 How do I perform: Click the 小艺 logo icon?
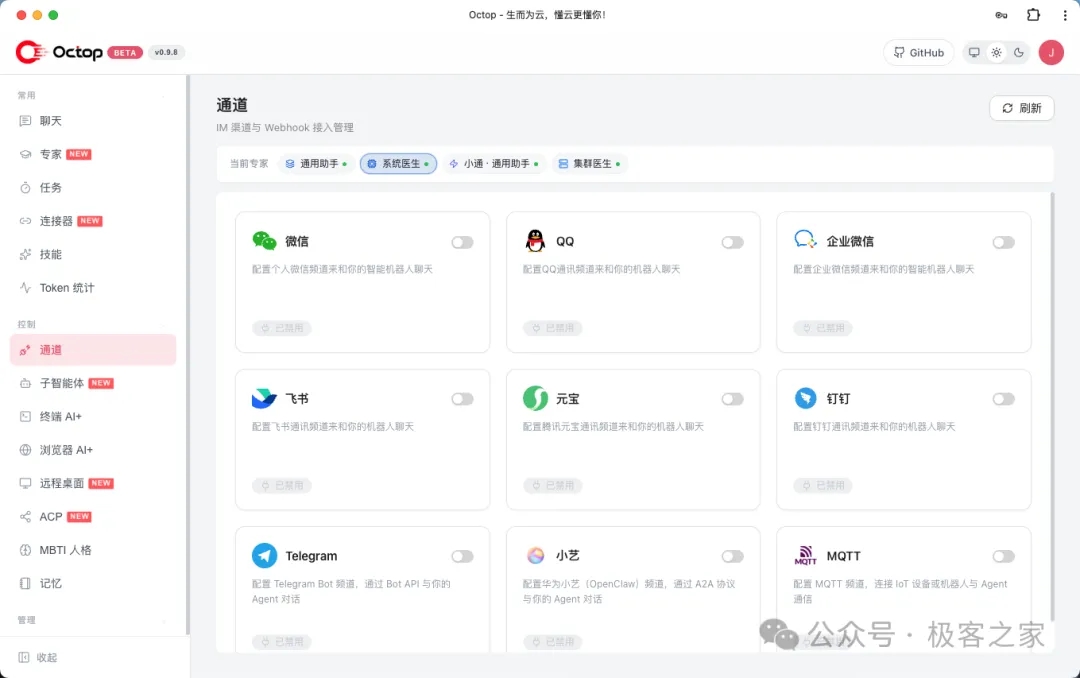click(535, 555)
